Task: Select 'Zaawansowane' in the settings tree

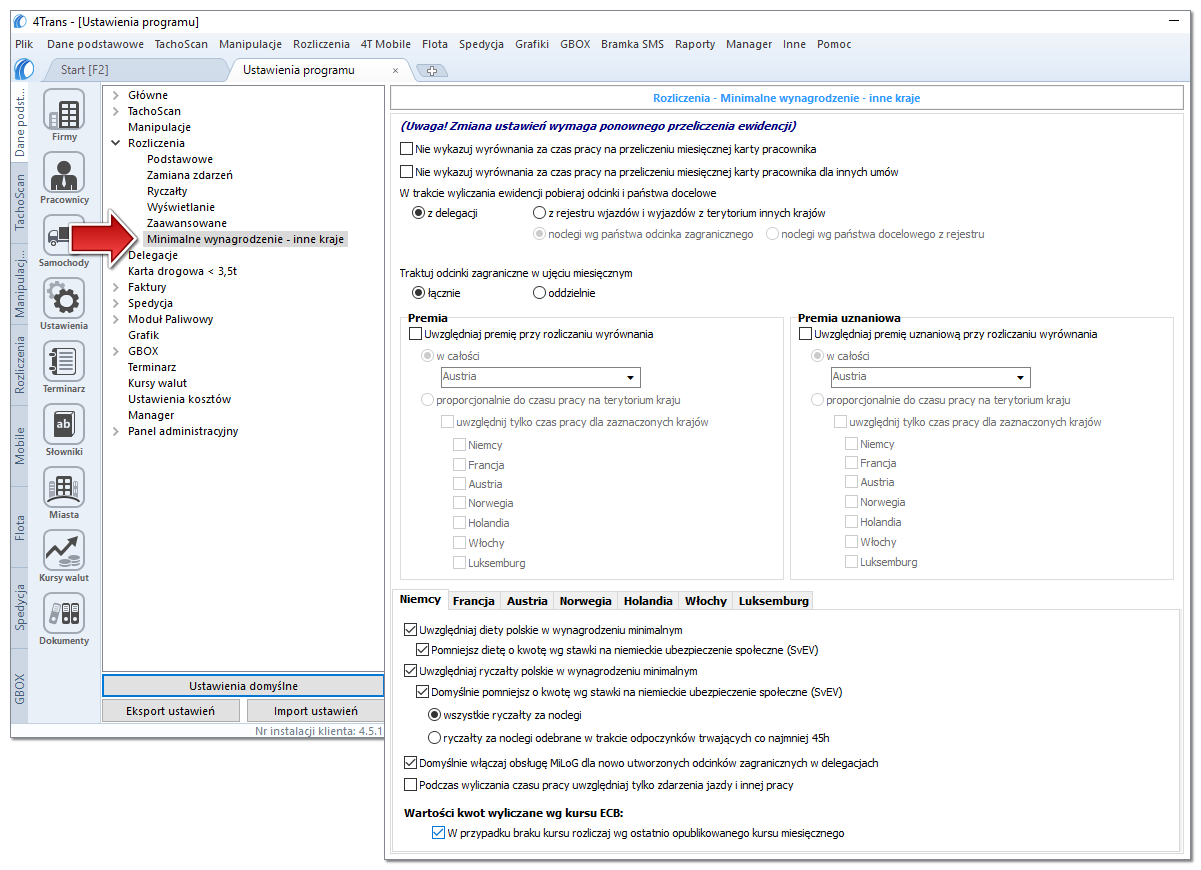Action: pyautogui.click(x=186, y=223)
